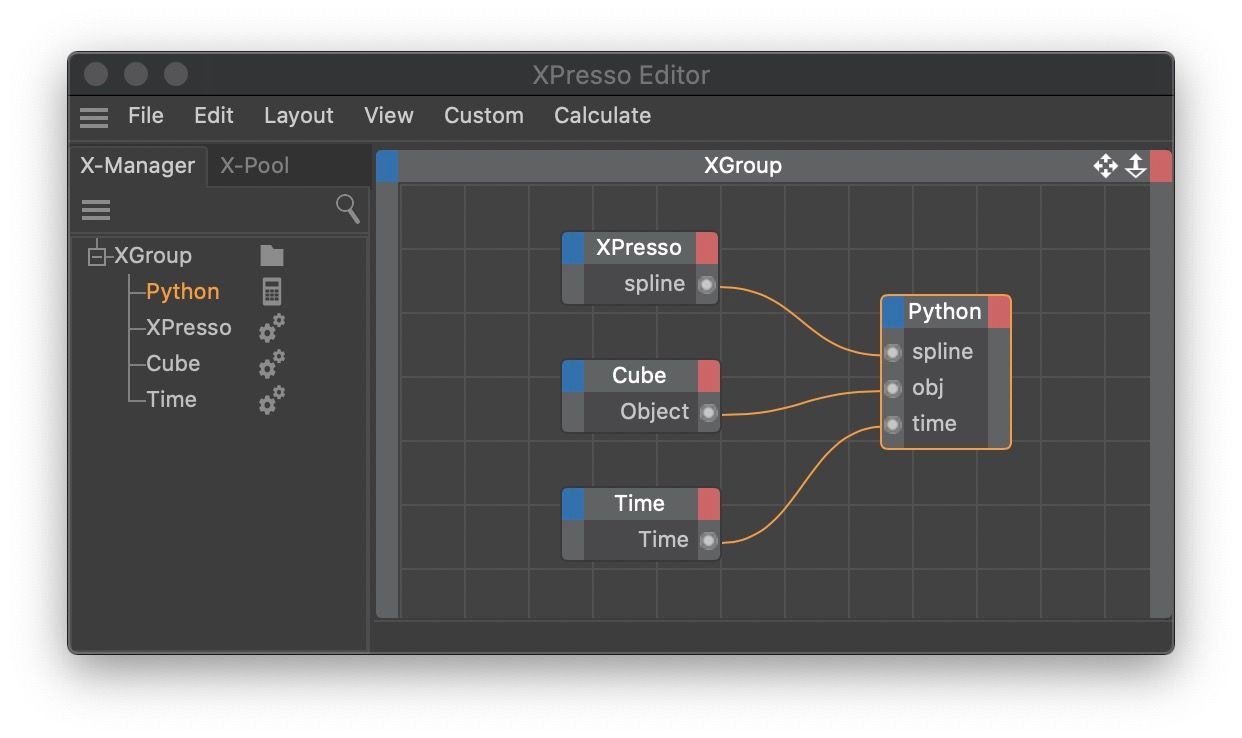Image resolution: width=1242 pixels, height=738 pixels.
Task: Click the calculator icon next to Python
Action: pos(272,292)
